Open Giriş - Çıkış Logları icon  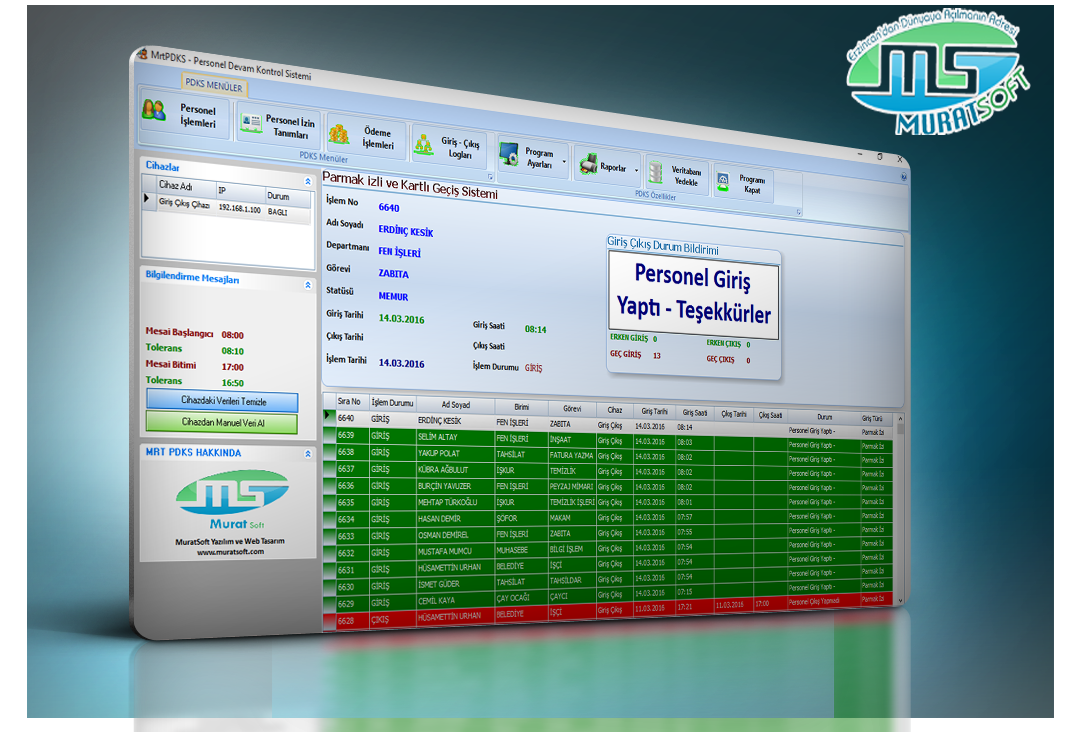pyautogui.click(x=424, y=143)
